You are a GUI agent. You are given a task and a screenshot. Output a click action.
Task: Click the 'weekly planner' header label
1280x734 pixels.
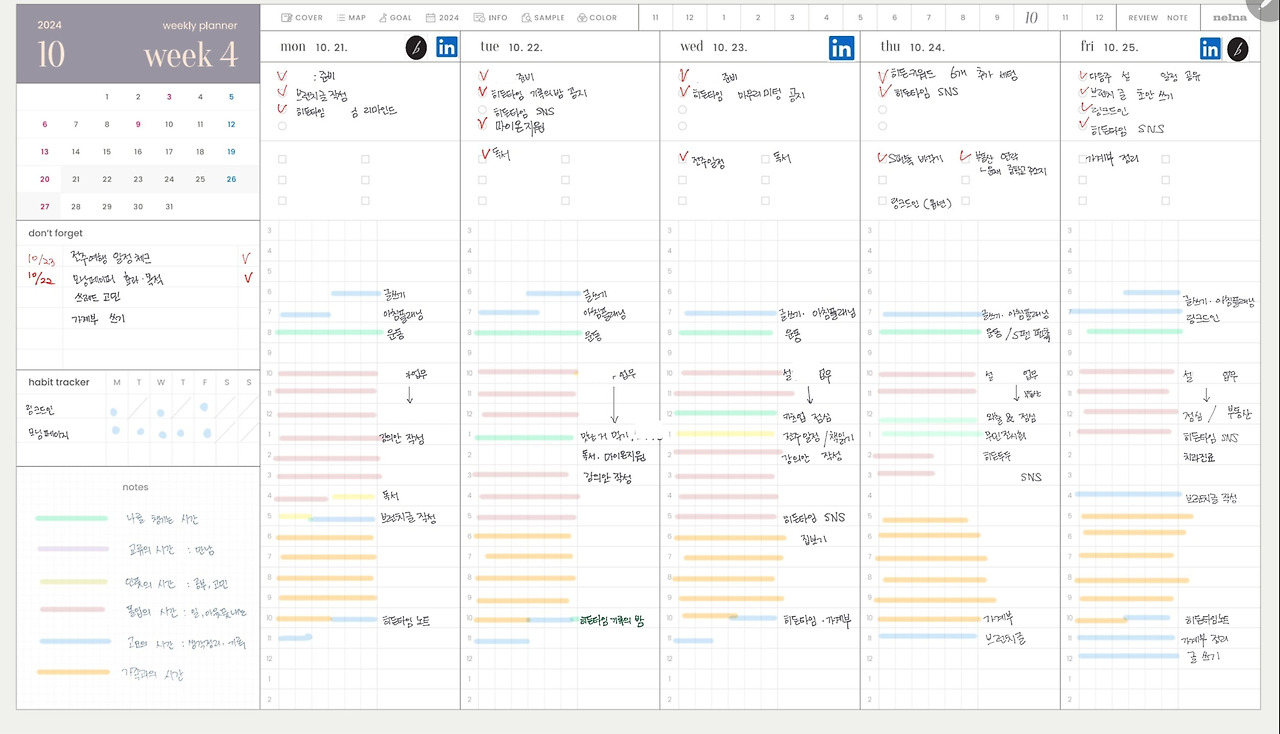click(200, 25)
